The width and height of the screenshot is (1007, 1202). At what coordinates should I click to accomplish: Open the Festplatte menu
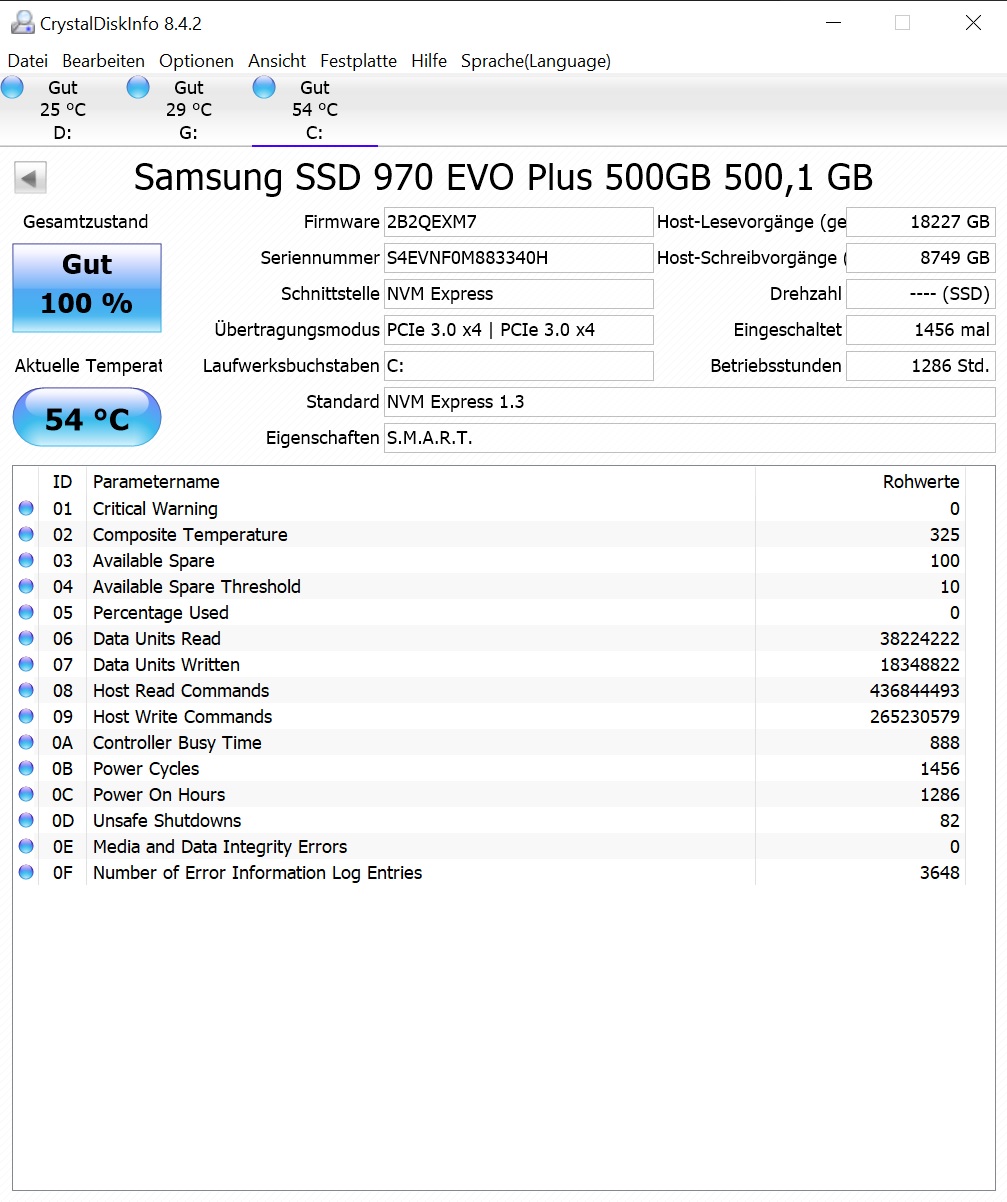(x=358, y=61)
